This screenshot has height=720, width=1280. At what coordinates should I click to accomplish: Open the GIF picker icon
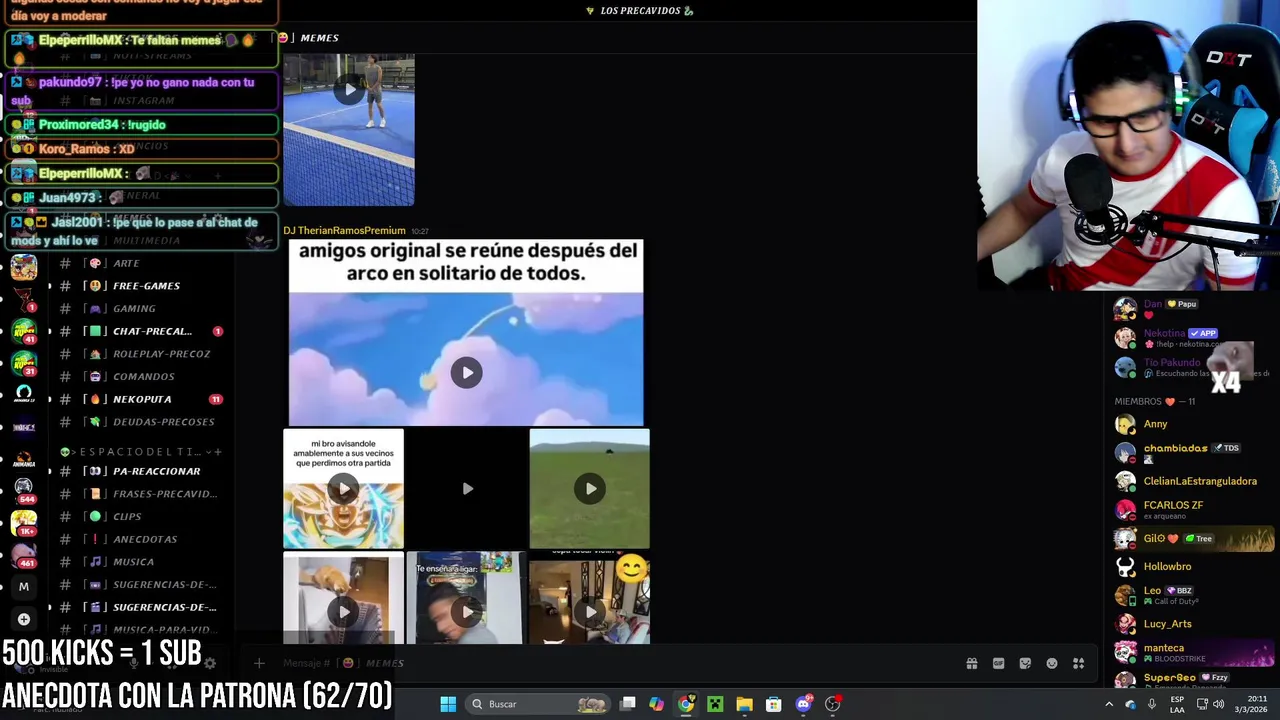pyautogui.click(x=998, y=663)
